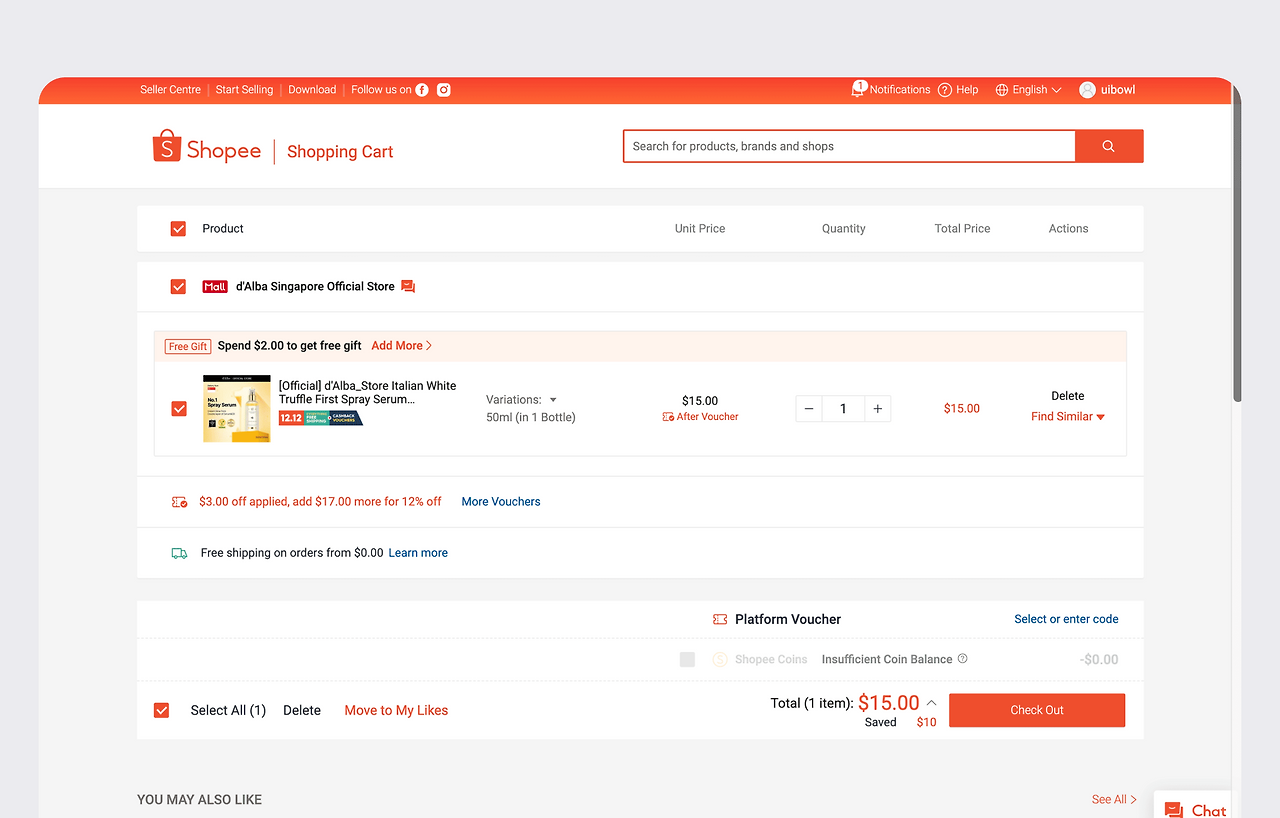Focus the product search field
Image resolution: width=1280 pixels, height=818 pixels.
coord(849,146)
